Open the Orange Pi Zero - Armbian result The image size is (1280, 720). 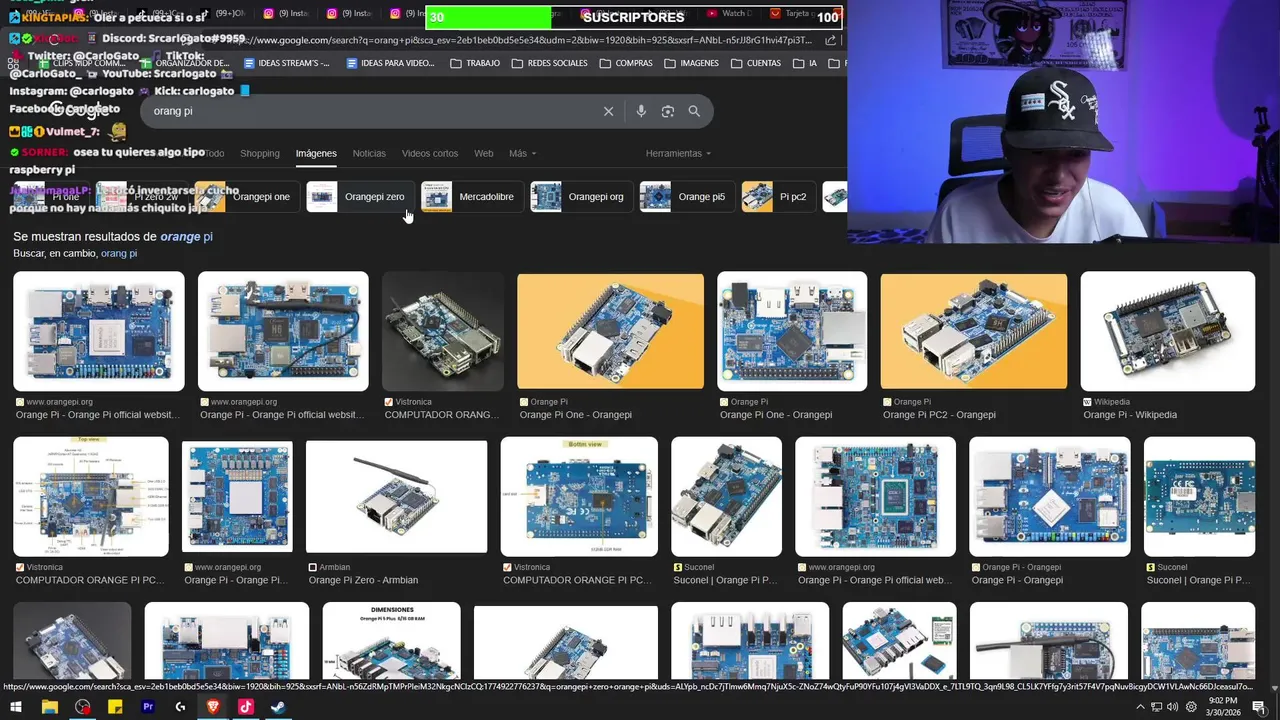363,580
